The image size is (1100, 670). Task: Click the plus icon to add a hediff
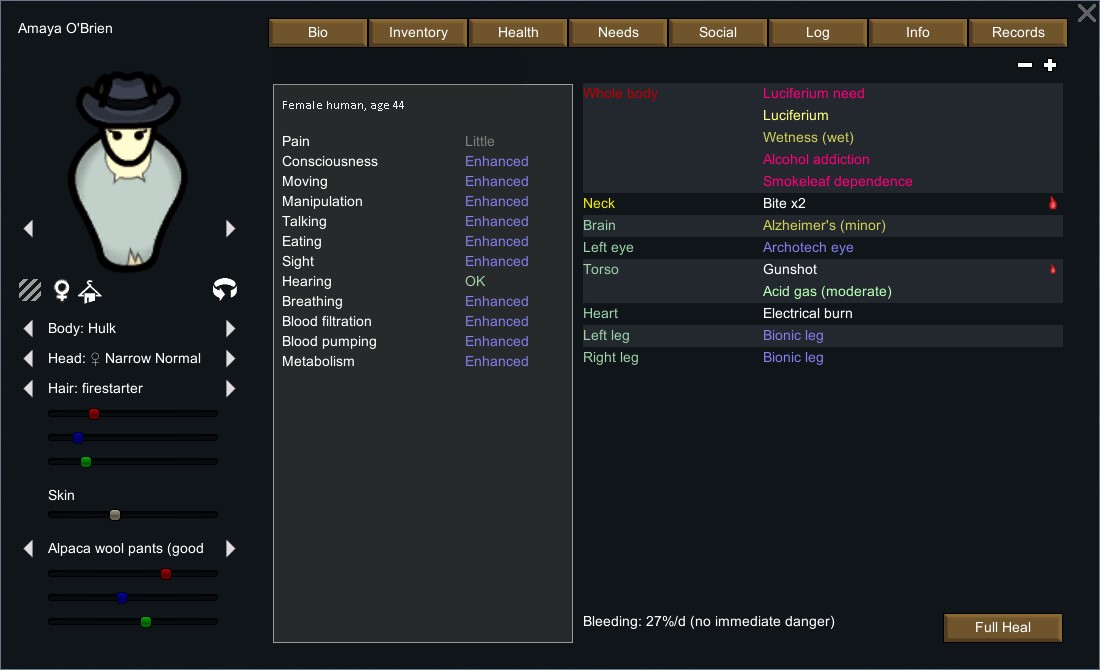point(1050,65)
